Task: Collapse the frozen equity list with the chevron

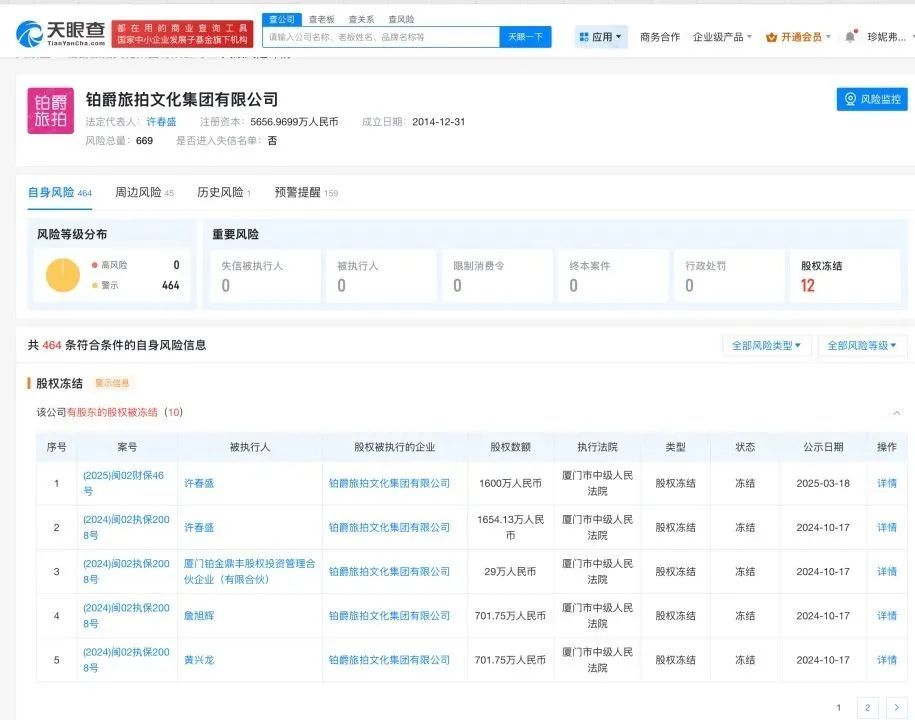Action: [x=897, y=411]
